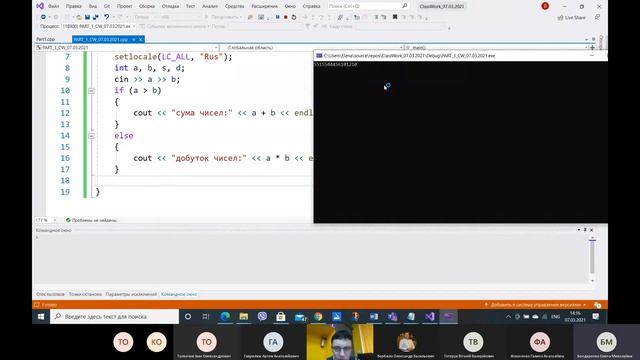The width and height of the screenshot is (640, 360).
Task: Open the zoom level dropdown 177 %
Action: click(46, 220)
